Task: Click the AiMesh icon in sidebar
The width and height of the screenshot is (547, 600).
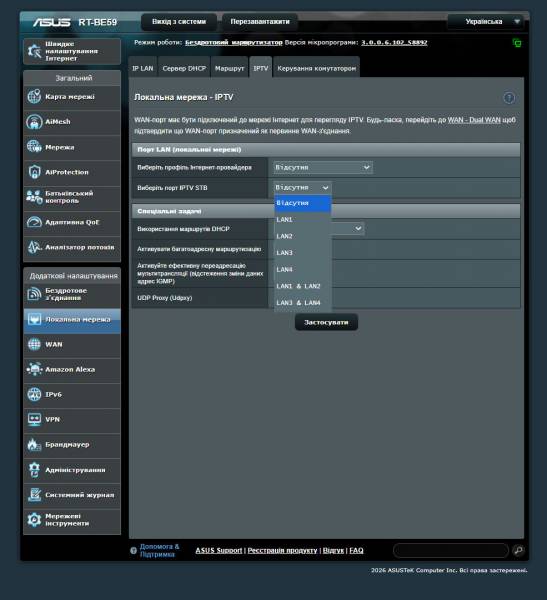Action: coord(34,122)
